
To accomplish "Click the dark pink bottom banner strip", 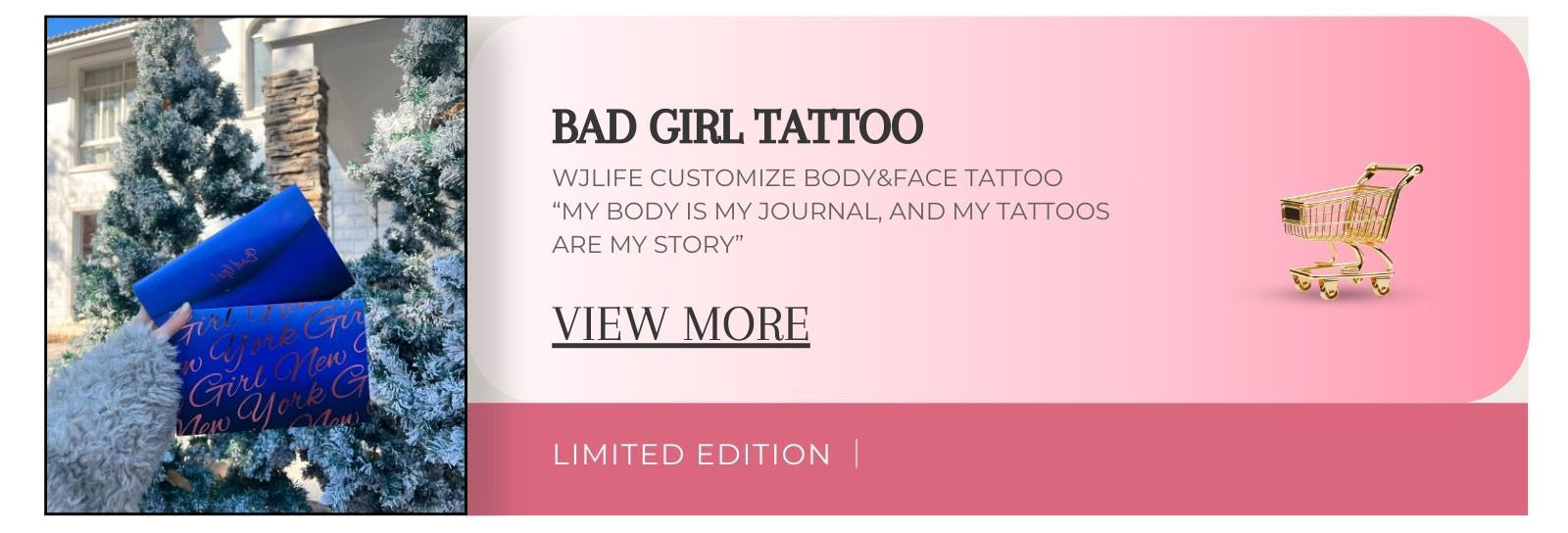I will pos(998,459).
